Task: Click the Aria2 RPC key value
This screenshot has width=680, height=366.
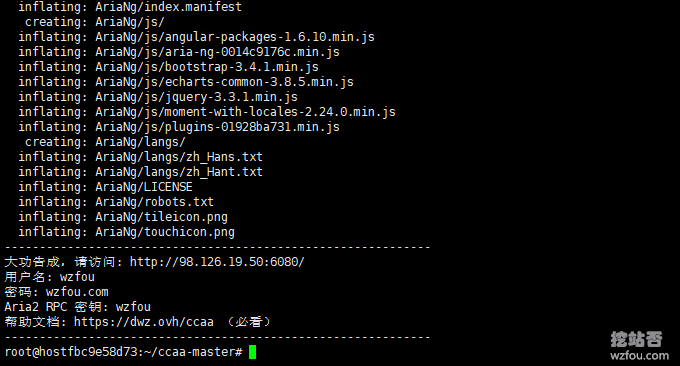Action: click(x=133, y=307)
